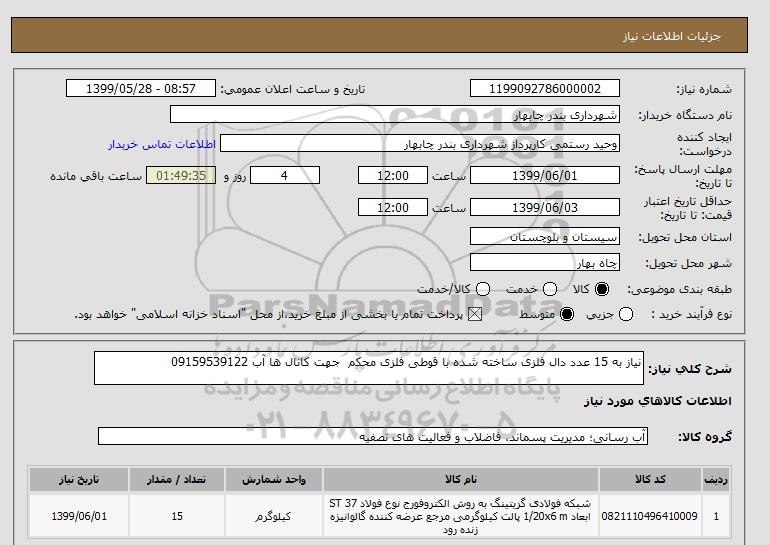Click the ردیف column header
The height and width of the screenshot is (545, 770).
(x=716, y=479)
